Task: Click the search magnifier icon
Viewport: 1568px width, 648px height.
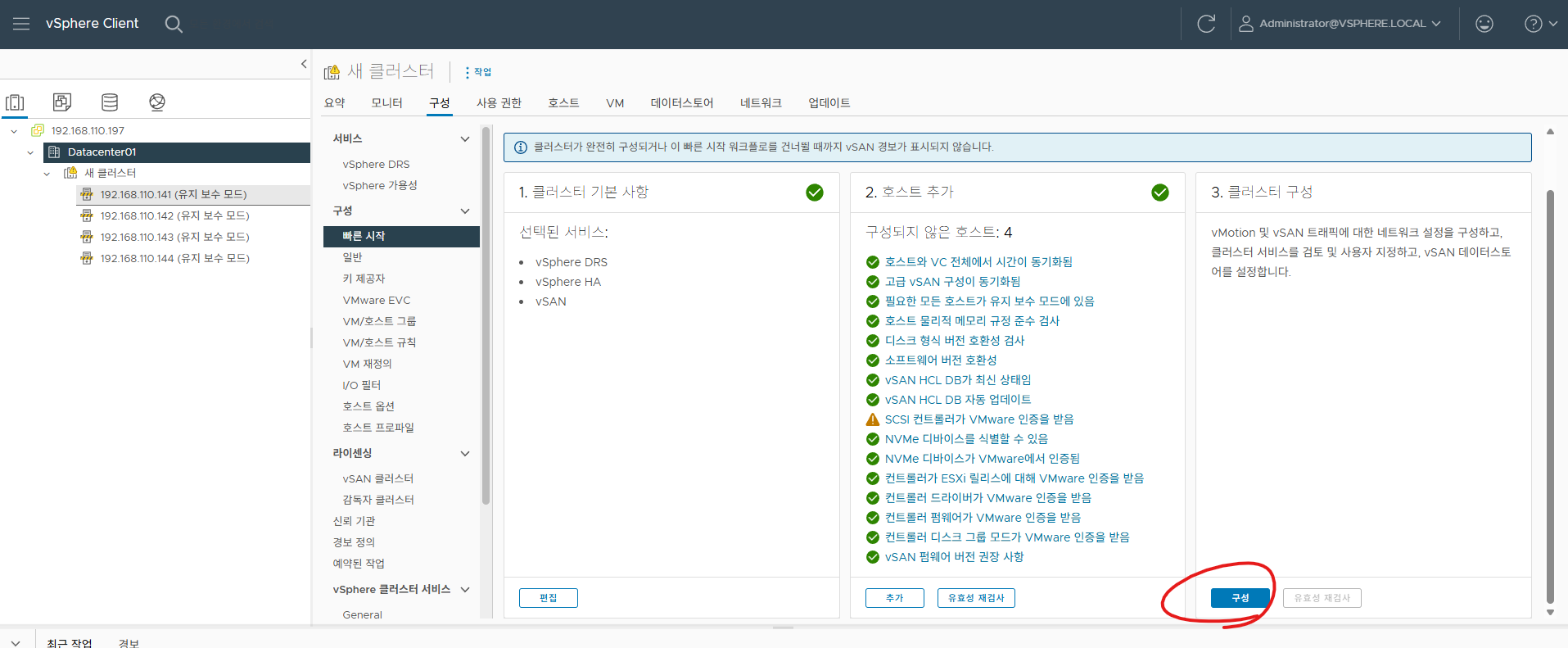Action: (174, 24)
